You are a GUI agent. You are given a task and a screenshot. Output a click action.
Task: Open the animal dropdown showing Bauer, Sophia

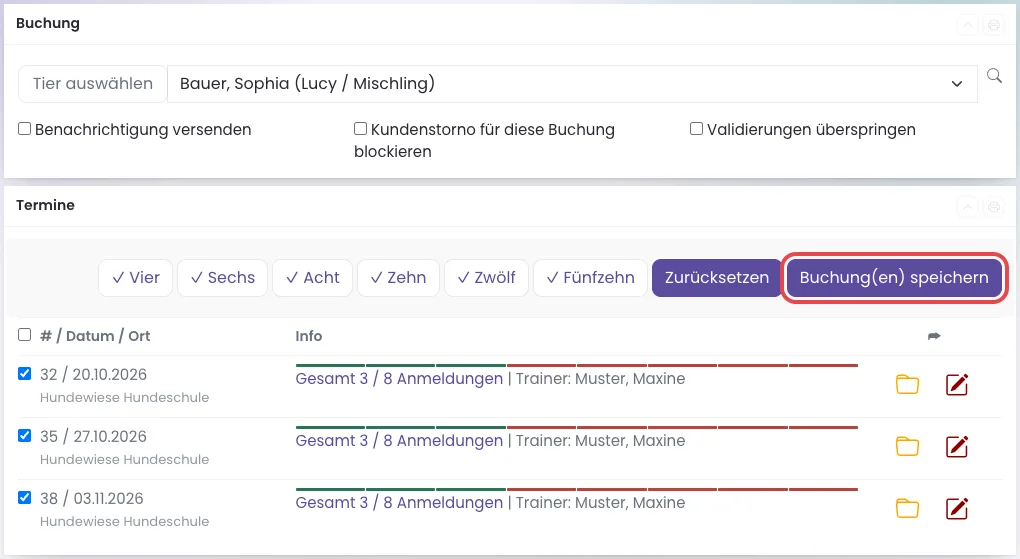pos(572,84)
